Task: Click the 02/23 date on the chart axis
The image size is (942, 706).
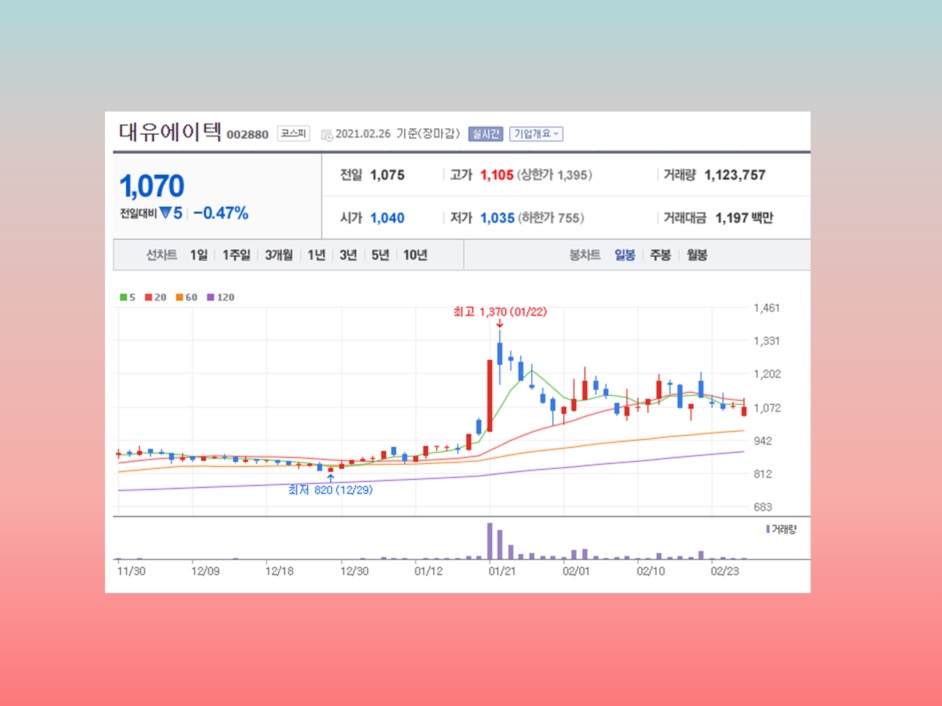Action: 725,571
